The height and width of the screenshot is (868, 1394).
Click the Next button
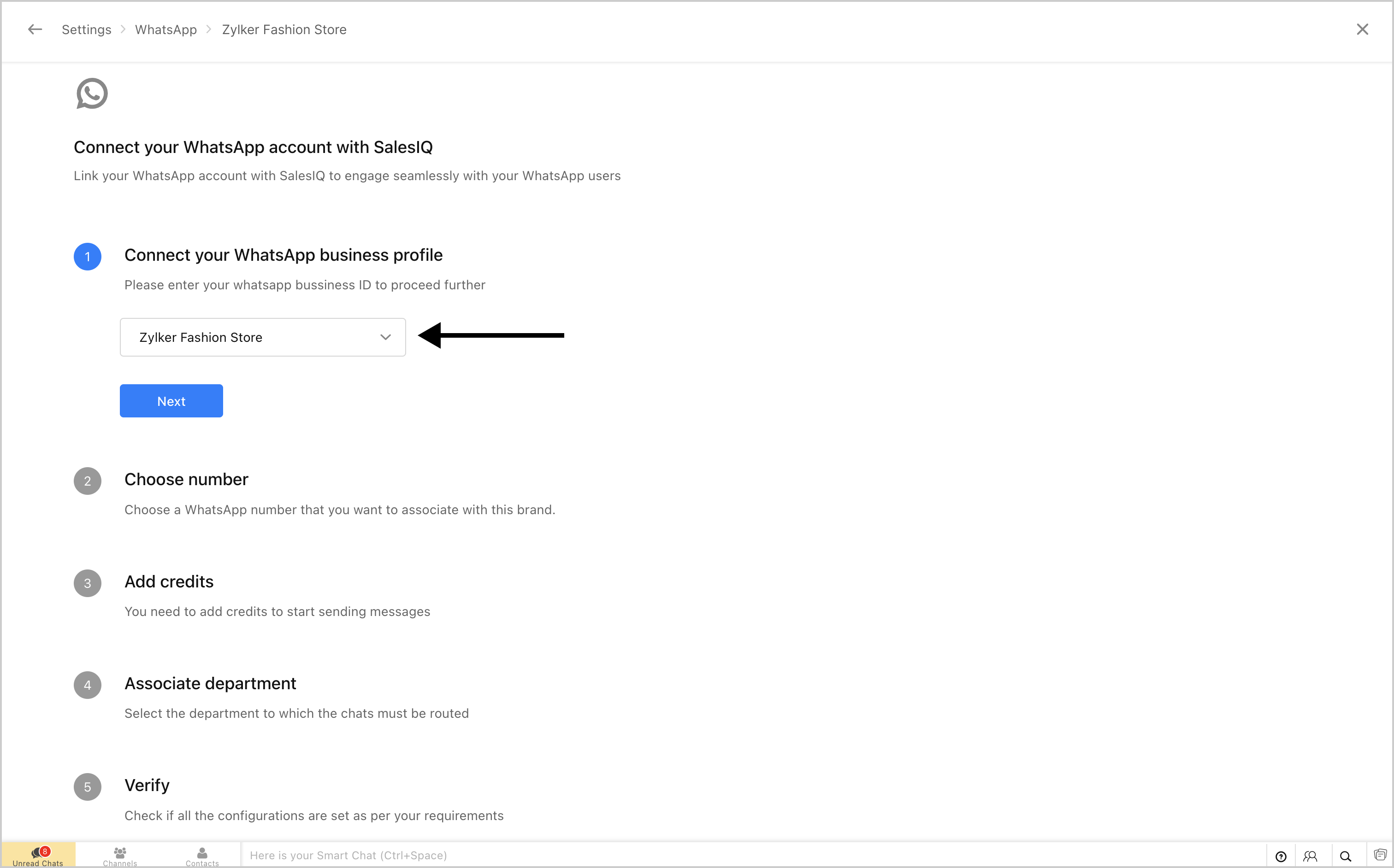coord(171,401)
